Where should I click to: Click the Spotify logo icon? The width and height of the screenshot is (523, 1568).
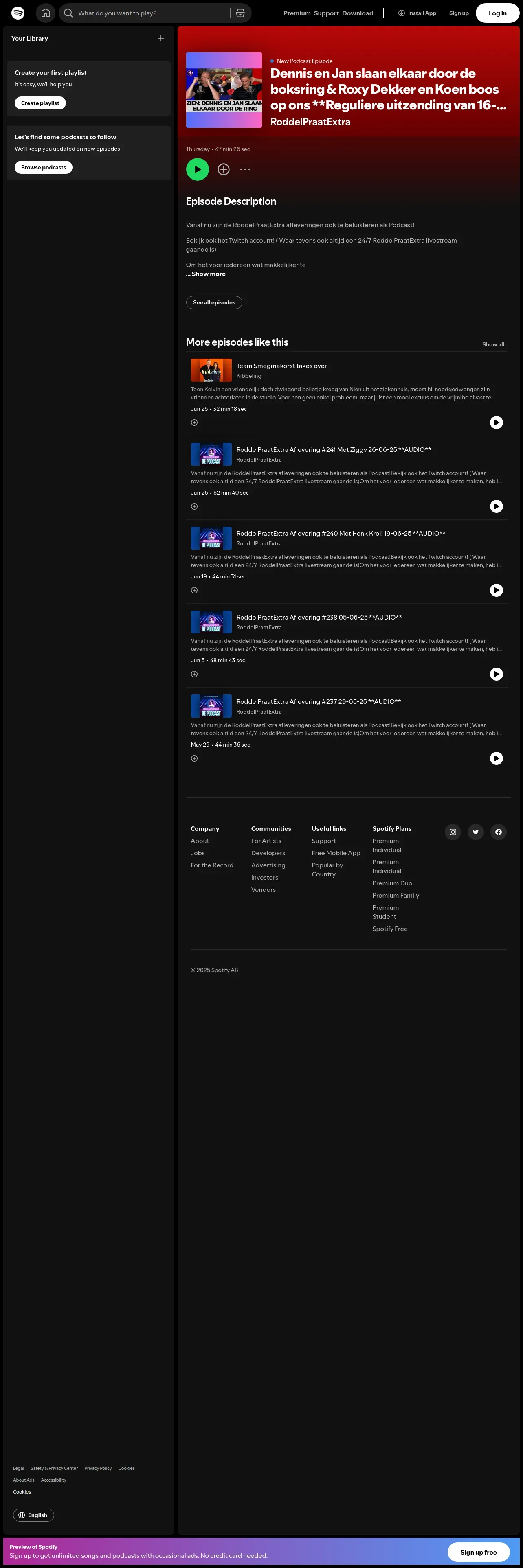[18, 13]
